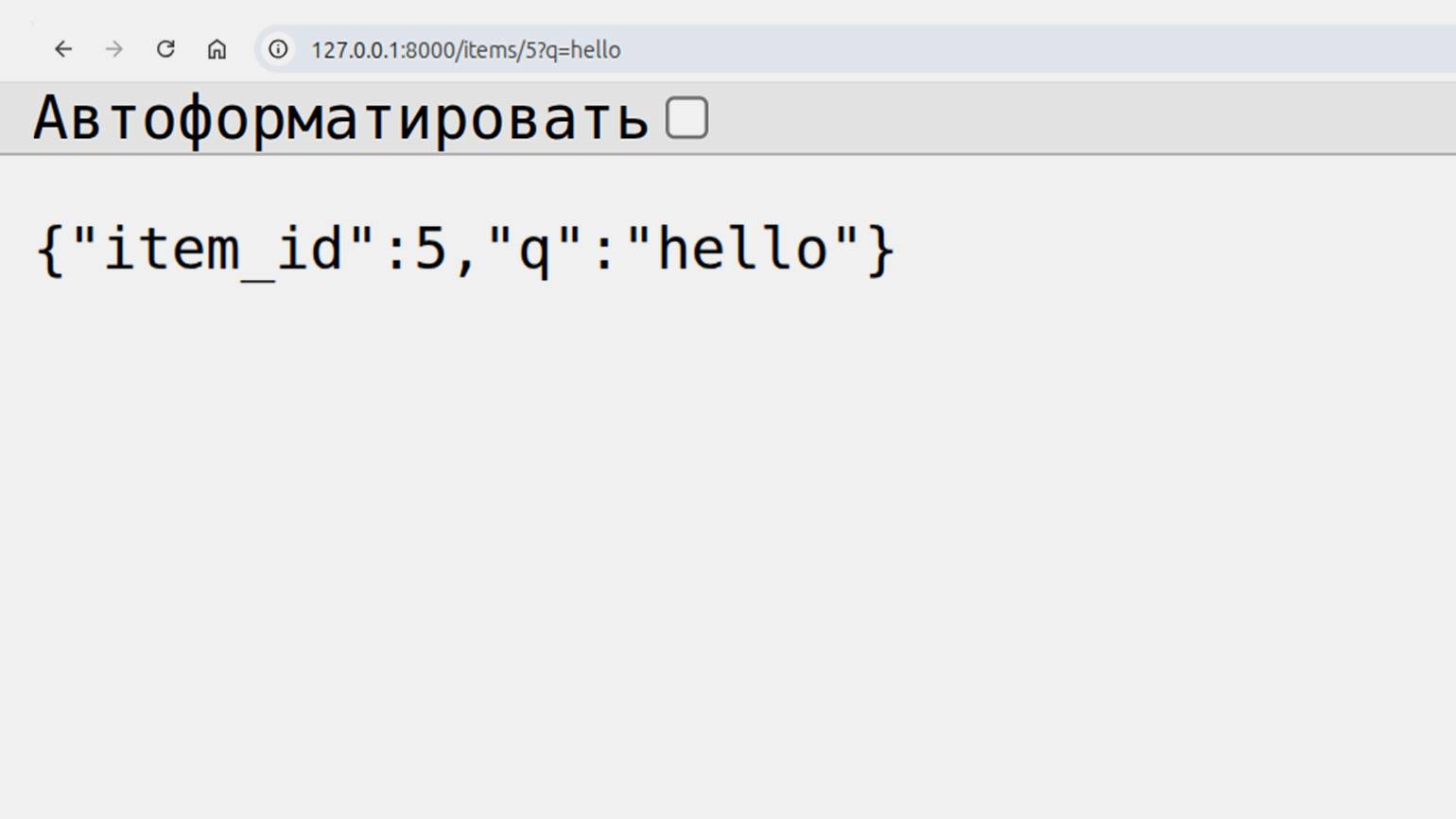1456x819 pixels.
Task: Enable the Автоформатировать checkbox
Action: point(686,118)
